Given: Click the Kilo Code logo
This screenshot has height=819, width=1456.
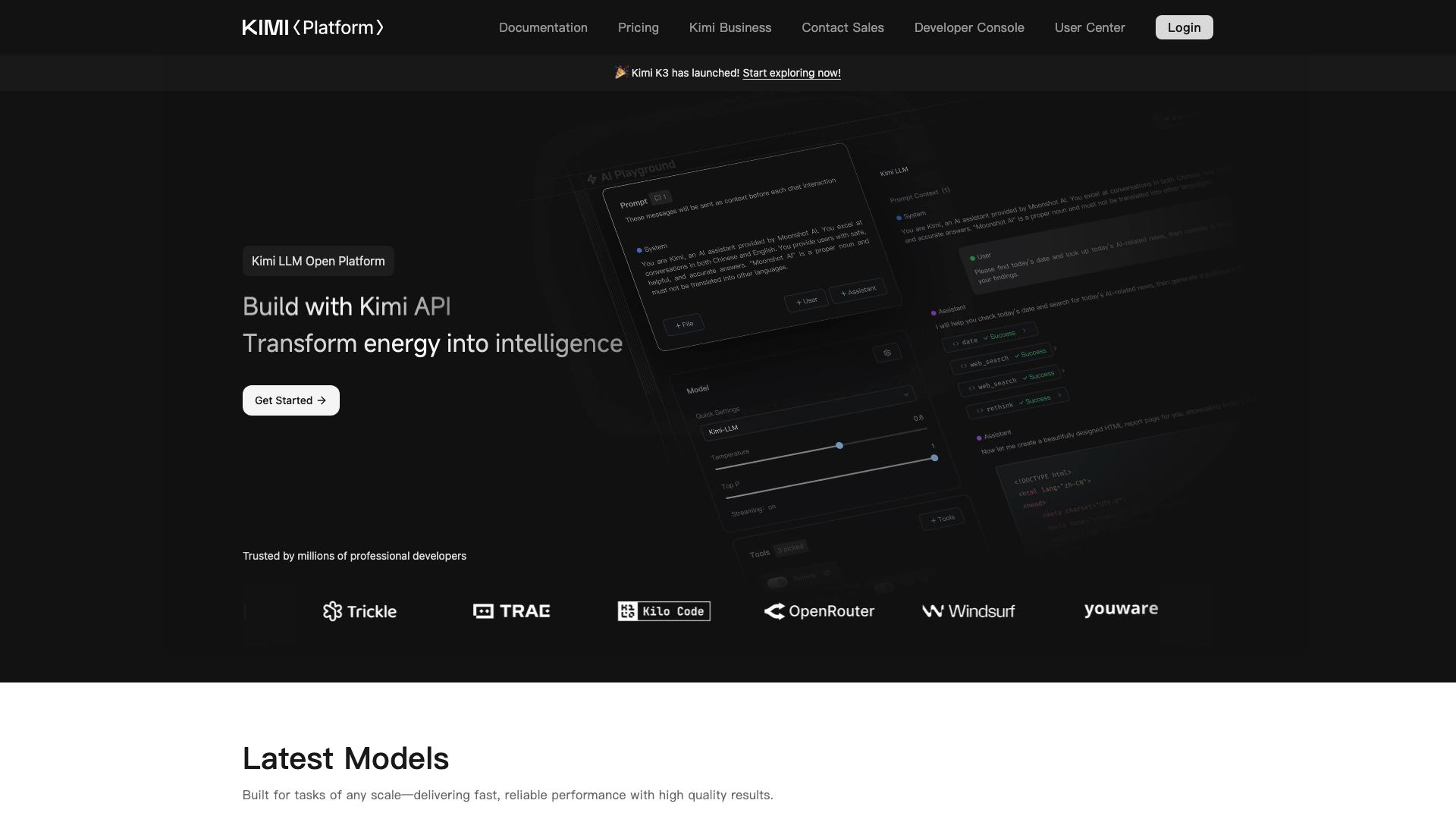Looking at the screenshot, I should pos(664,611).
